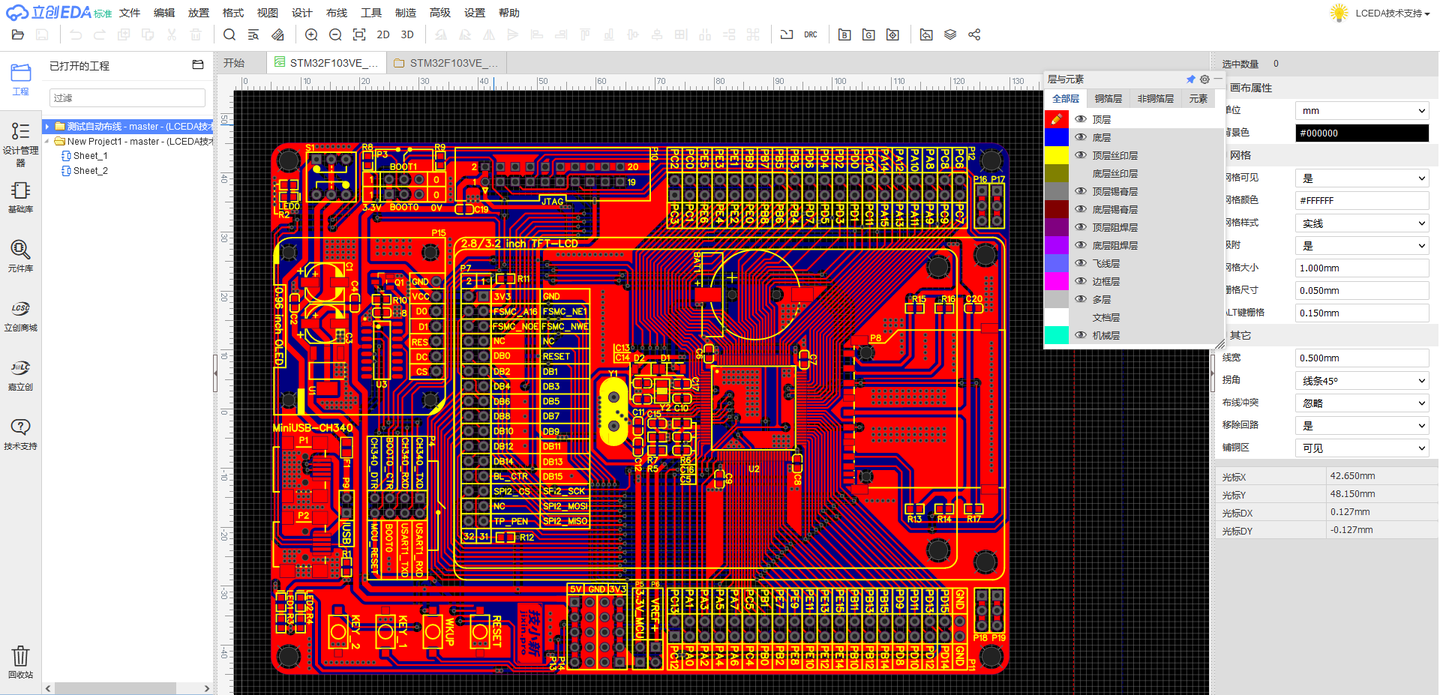
Task: Click the DRC check icon in toolbar
Action: [811, 35]
